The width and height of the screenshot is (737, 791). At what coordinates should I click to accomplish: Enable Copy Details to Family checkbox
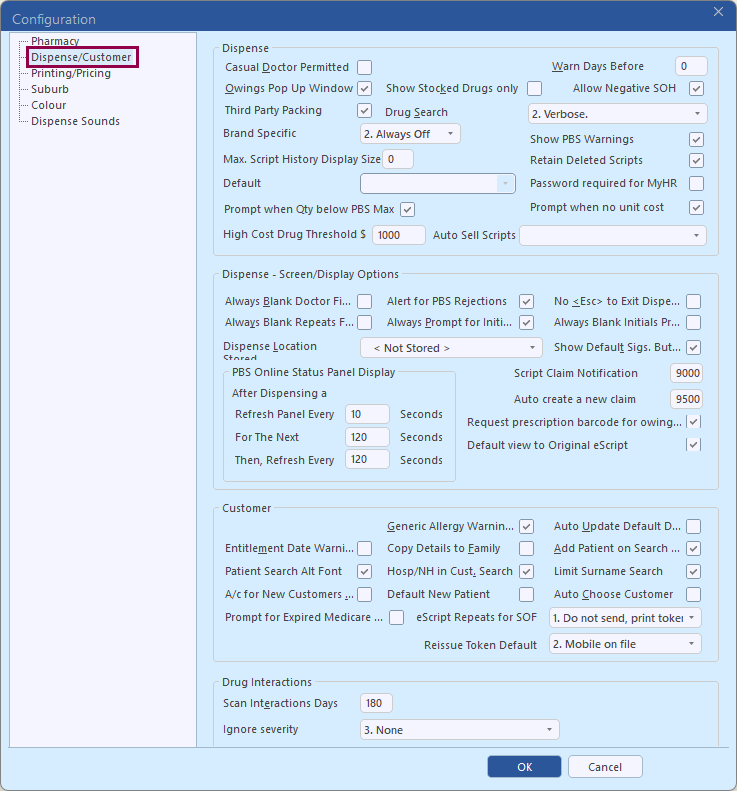[527, 548]
